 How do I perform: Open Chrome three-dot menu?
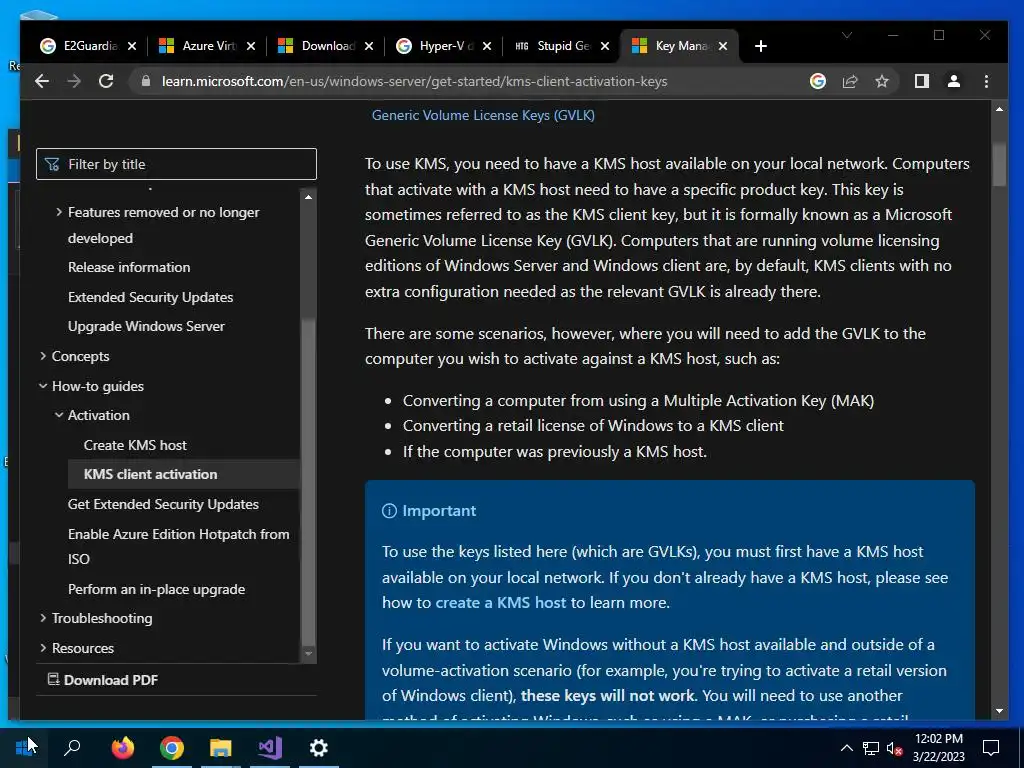coord(986,81)
